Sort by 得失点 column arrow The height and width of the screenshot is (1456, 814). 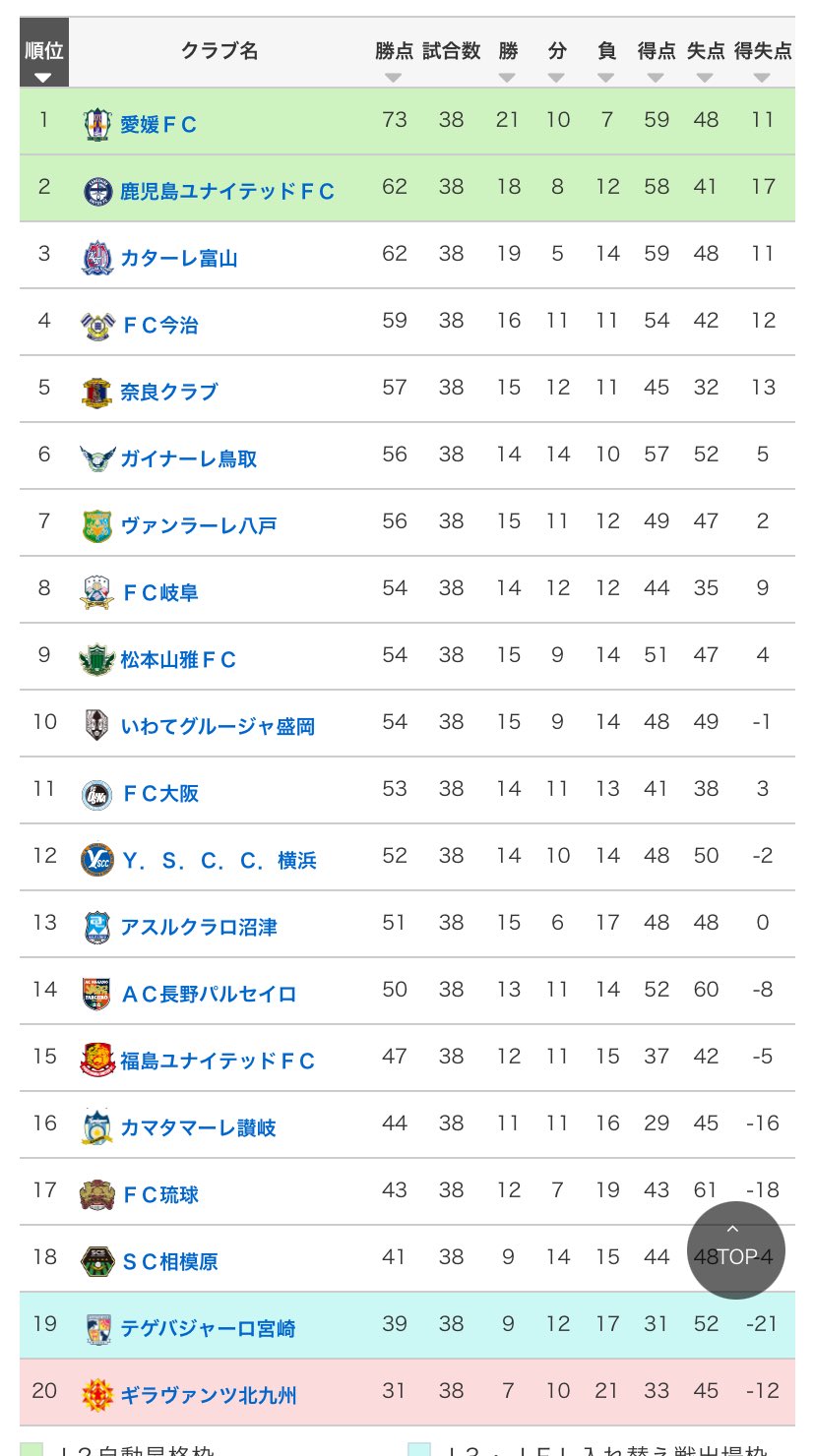[763, 78]
